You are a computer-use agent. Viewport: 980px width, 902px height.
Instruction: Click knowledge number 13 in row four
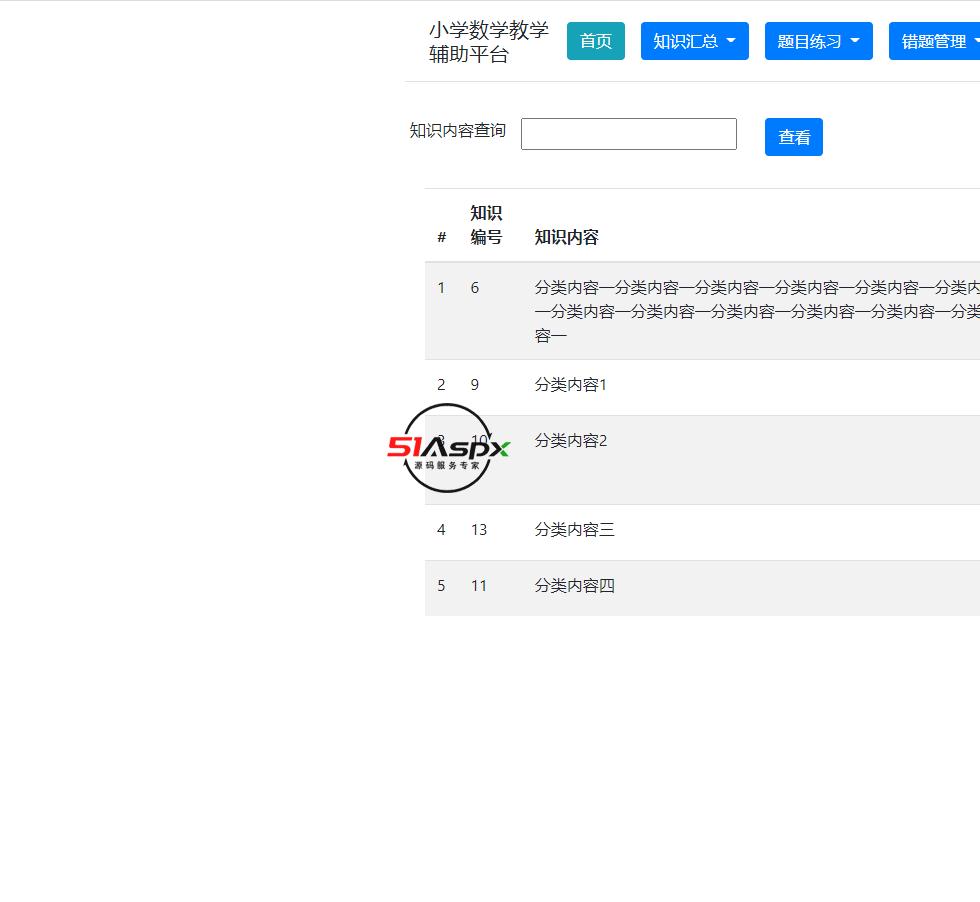pos(478,529)
